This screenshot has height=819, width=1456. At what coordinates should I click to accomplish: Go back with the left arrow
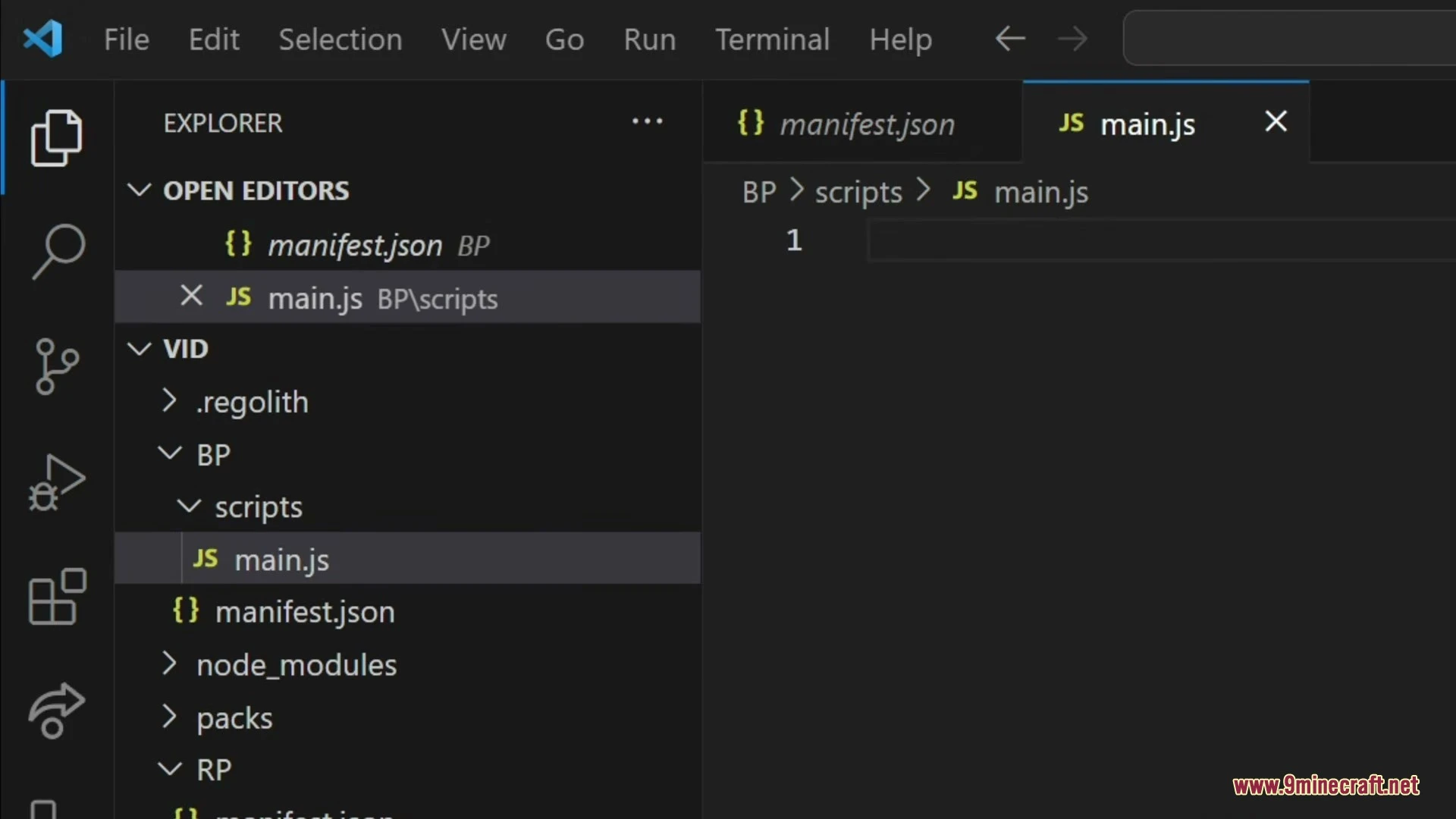tap(1010, 38)
